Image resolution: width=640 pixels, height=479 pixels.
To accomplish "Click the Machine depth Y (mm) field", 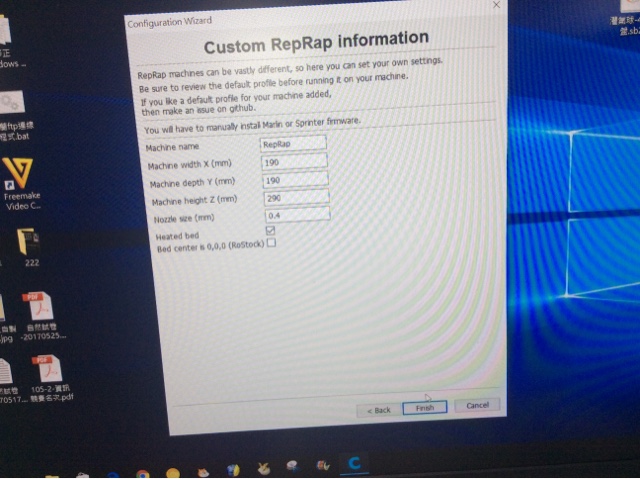I will pyautogui.click(x=295, y=180).
